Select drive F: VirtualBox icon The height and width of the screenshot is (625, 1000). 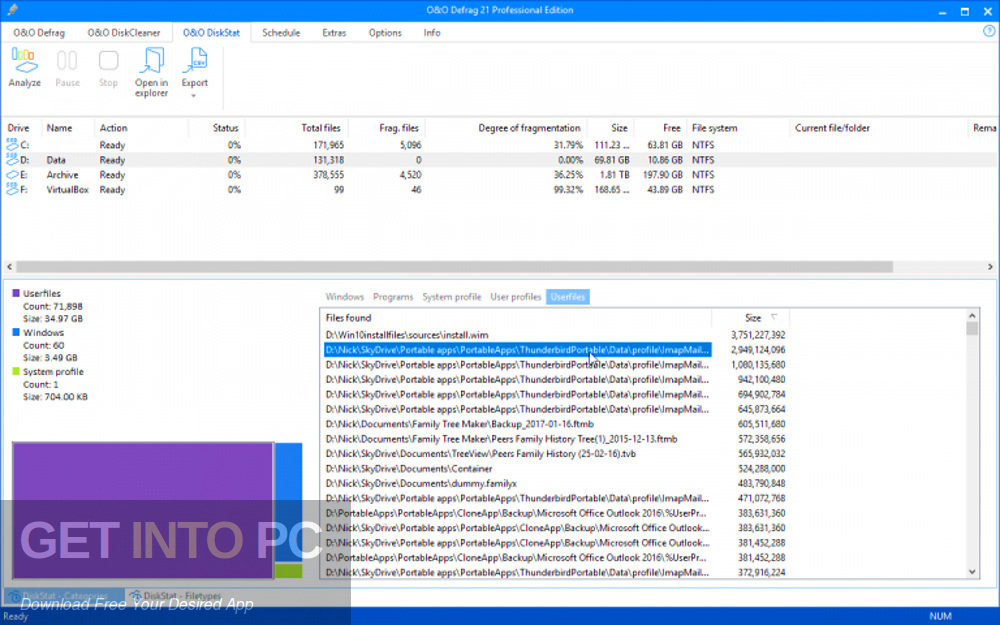12,189
